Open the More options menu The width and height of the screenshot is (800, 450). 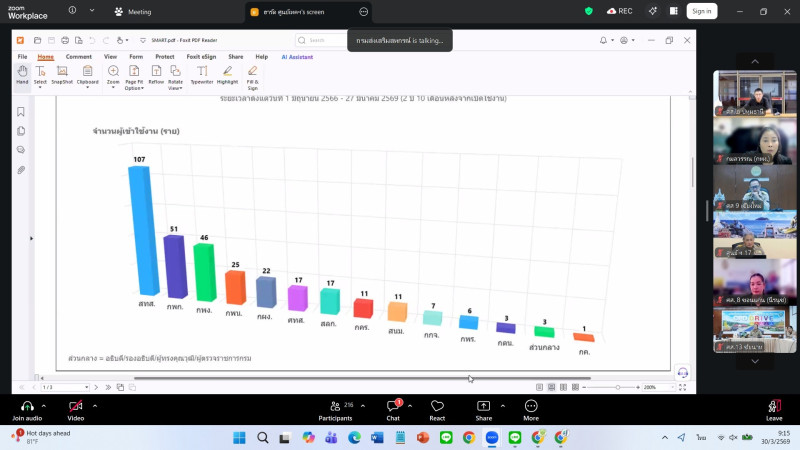click(x=531, y=406)
